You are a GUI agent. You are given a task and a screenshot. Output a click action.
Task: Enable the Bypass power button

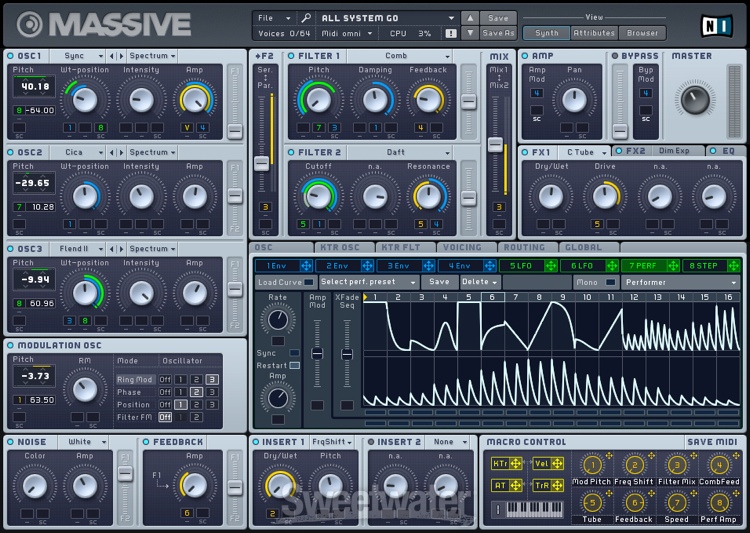click(x=615, y=56)
